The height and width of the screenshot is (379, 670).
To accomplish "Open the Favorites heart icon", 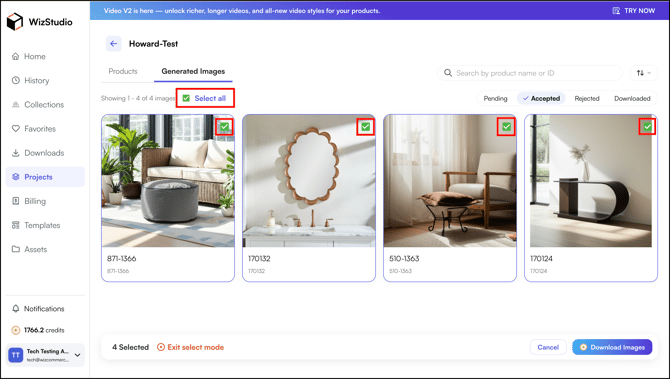I will tap(16, 129).
